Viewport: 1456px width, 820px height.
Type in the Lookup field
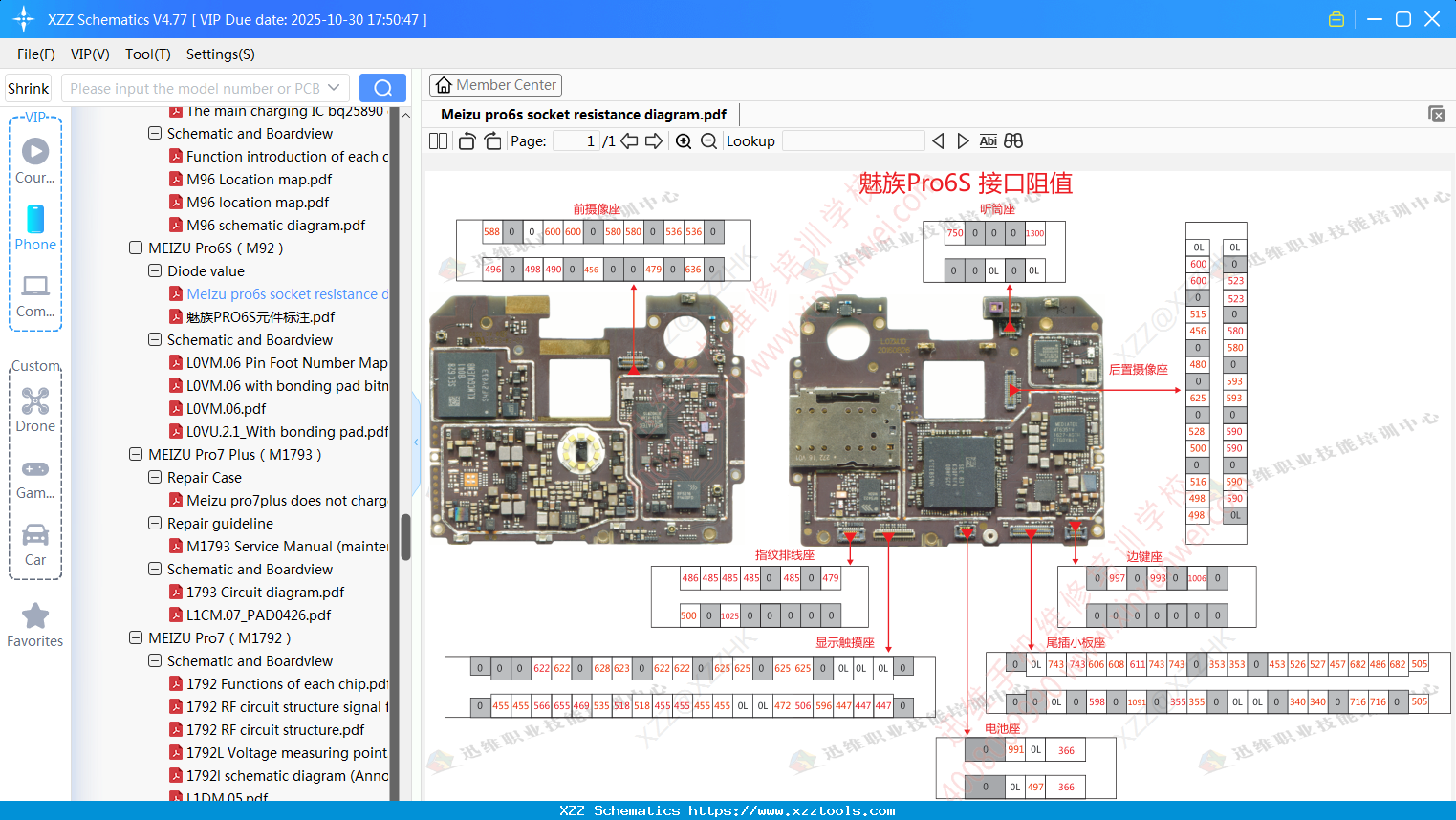click(x=854, y=140)
